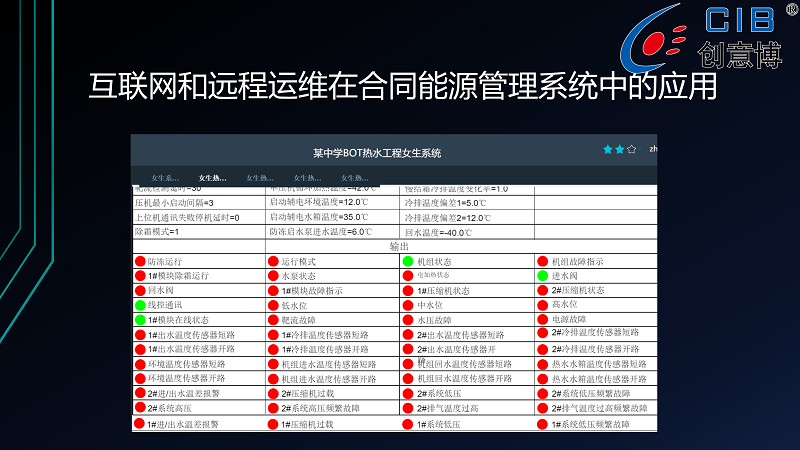Click the first filled blue star
800x450 pixels.
(x=607, y=150)
